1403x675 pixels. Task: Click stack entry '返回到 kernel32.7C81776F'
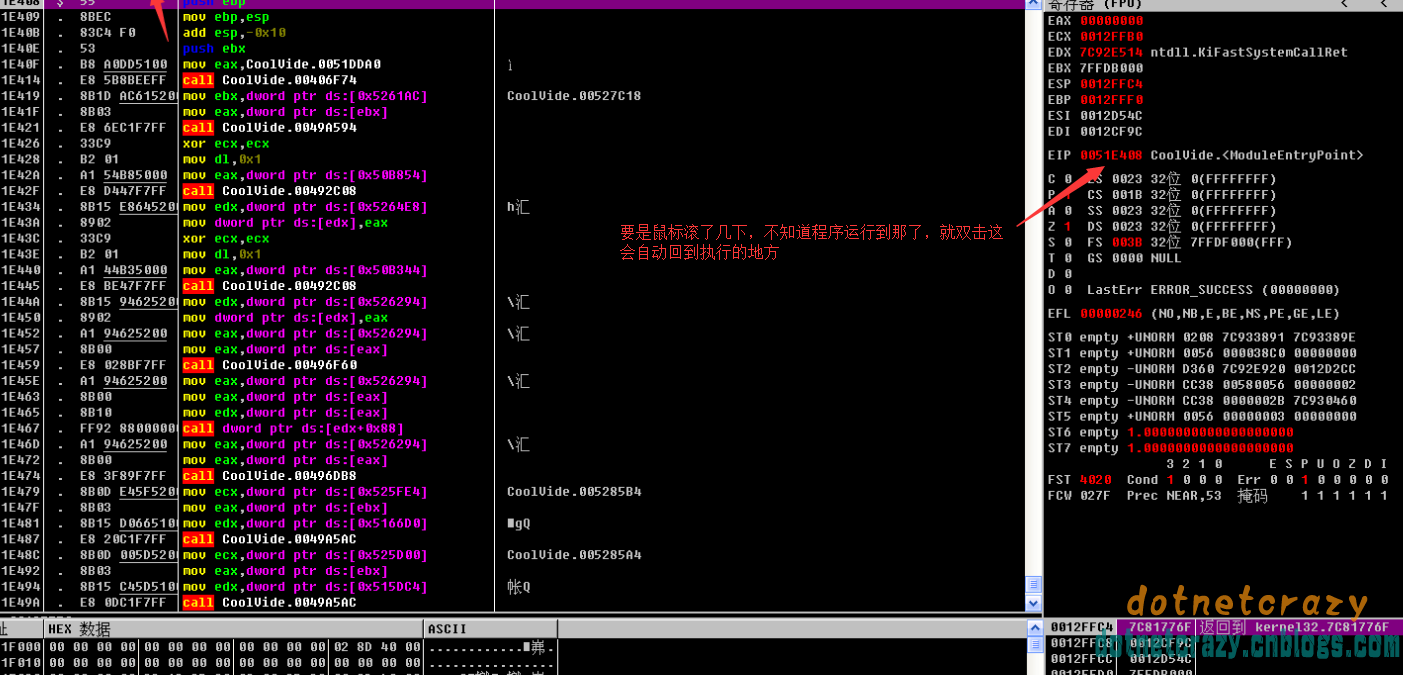pos(1295,627)
